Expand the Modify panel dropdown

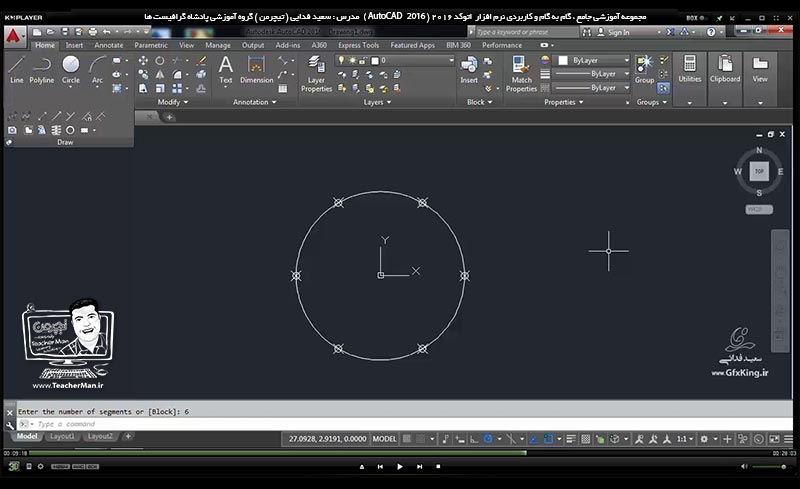tap(173, 102)
